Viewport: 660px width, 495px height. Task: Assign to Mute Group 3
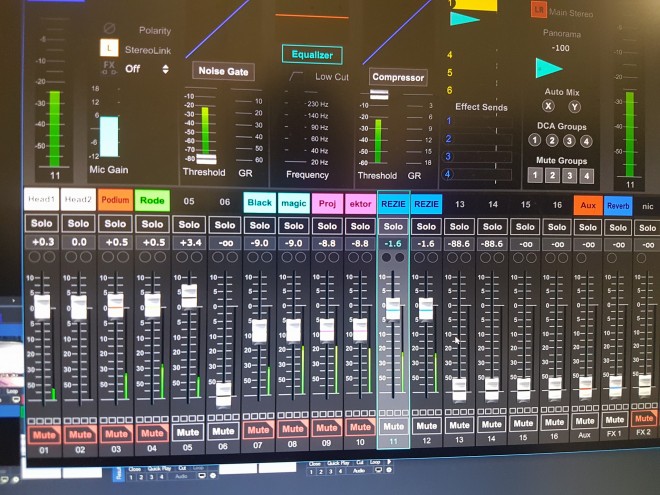(x=569, y=176)
